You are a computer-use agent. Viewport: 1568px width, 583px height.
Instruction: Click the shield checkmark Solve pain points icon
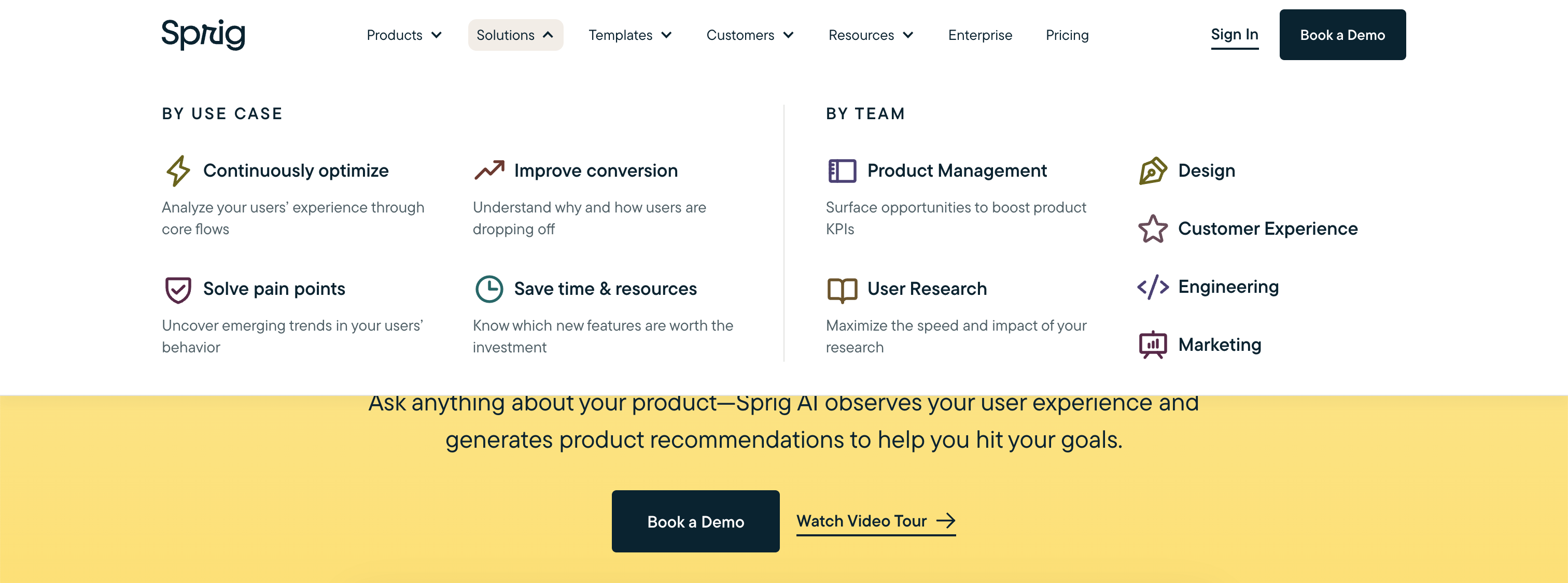(178, 289)
